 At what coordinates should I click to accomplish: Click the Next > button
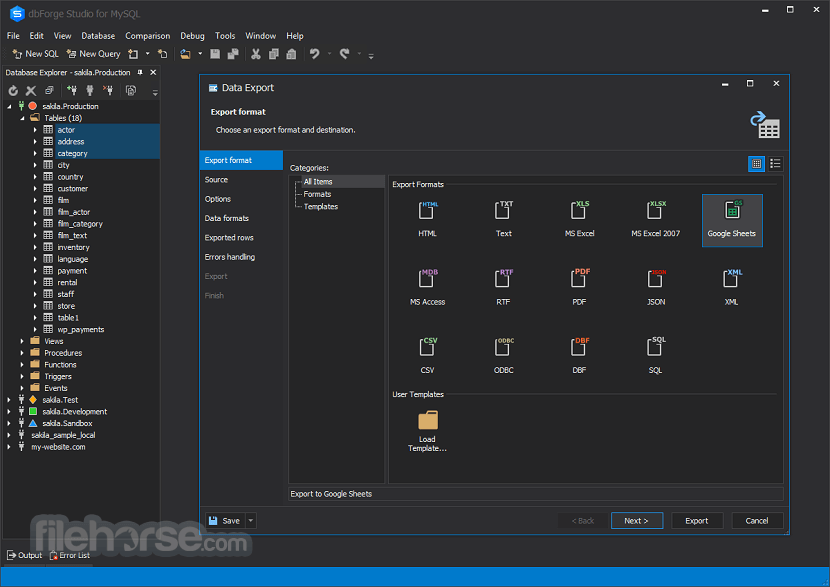637,521
